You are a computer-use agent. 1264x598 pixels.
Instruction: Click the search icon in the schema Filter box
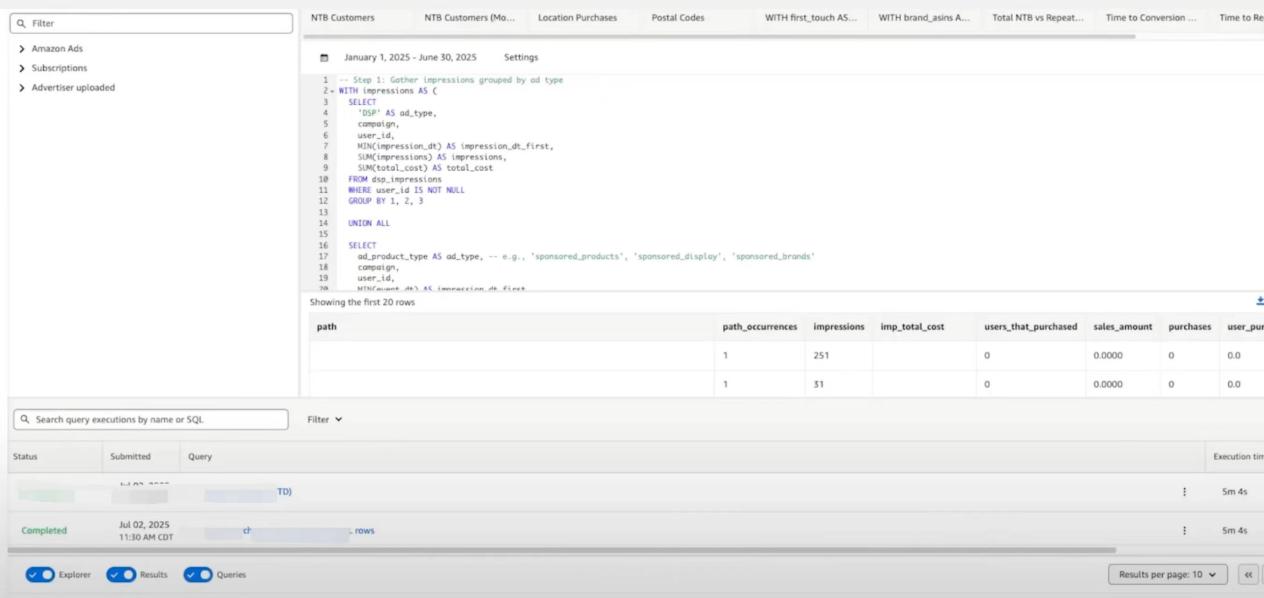[21, 23]
